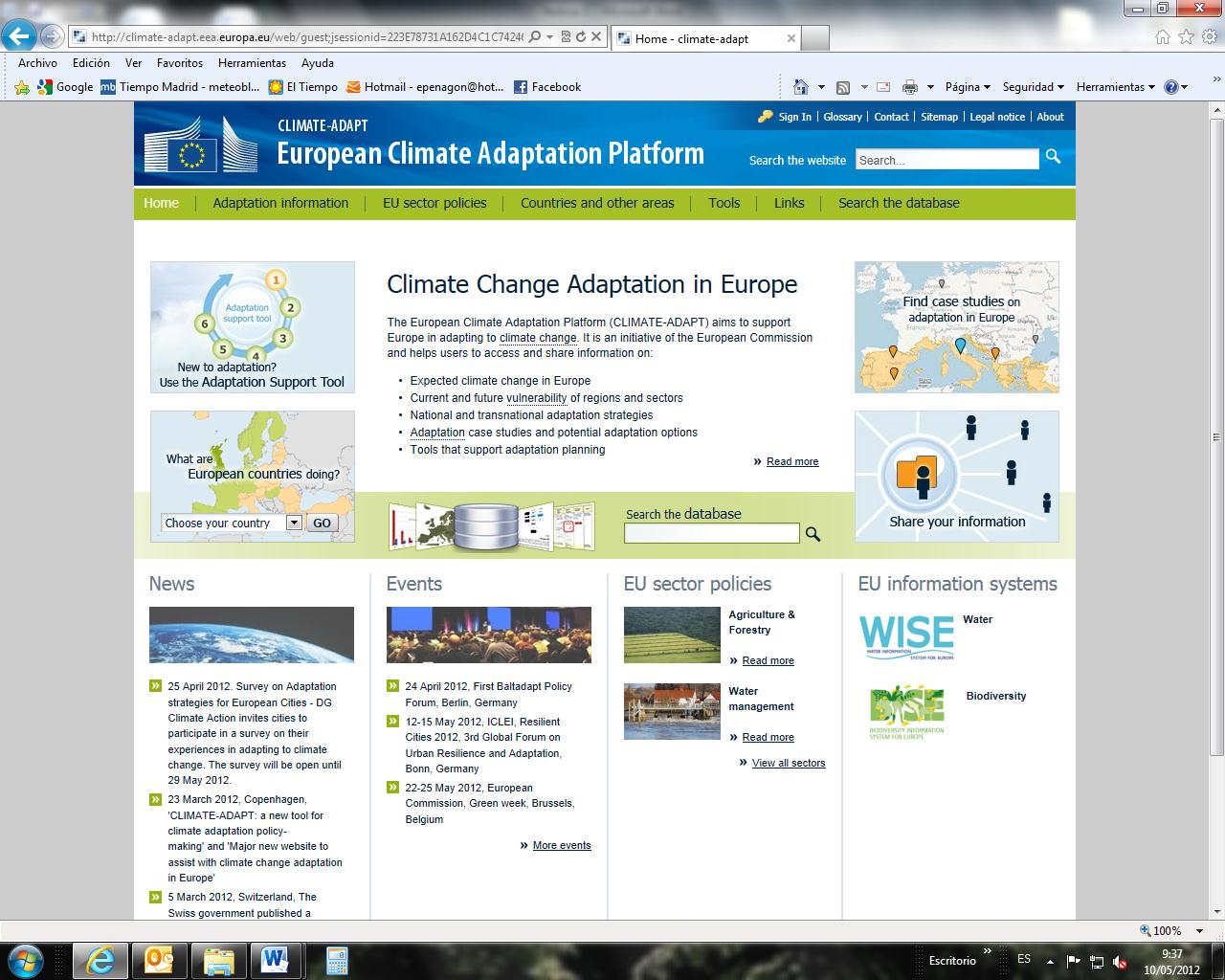Viewport: 1225px width, 980px height.
Task: Click the RSS feeds icon in the toolbar
Action: (841, 86)
